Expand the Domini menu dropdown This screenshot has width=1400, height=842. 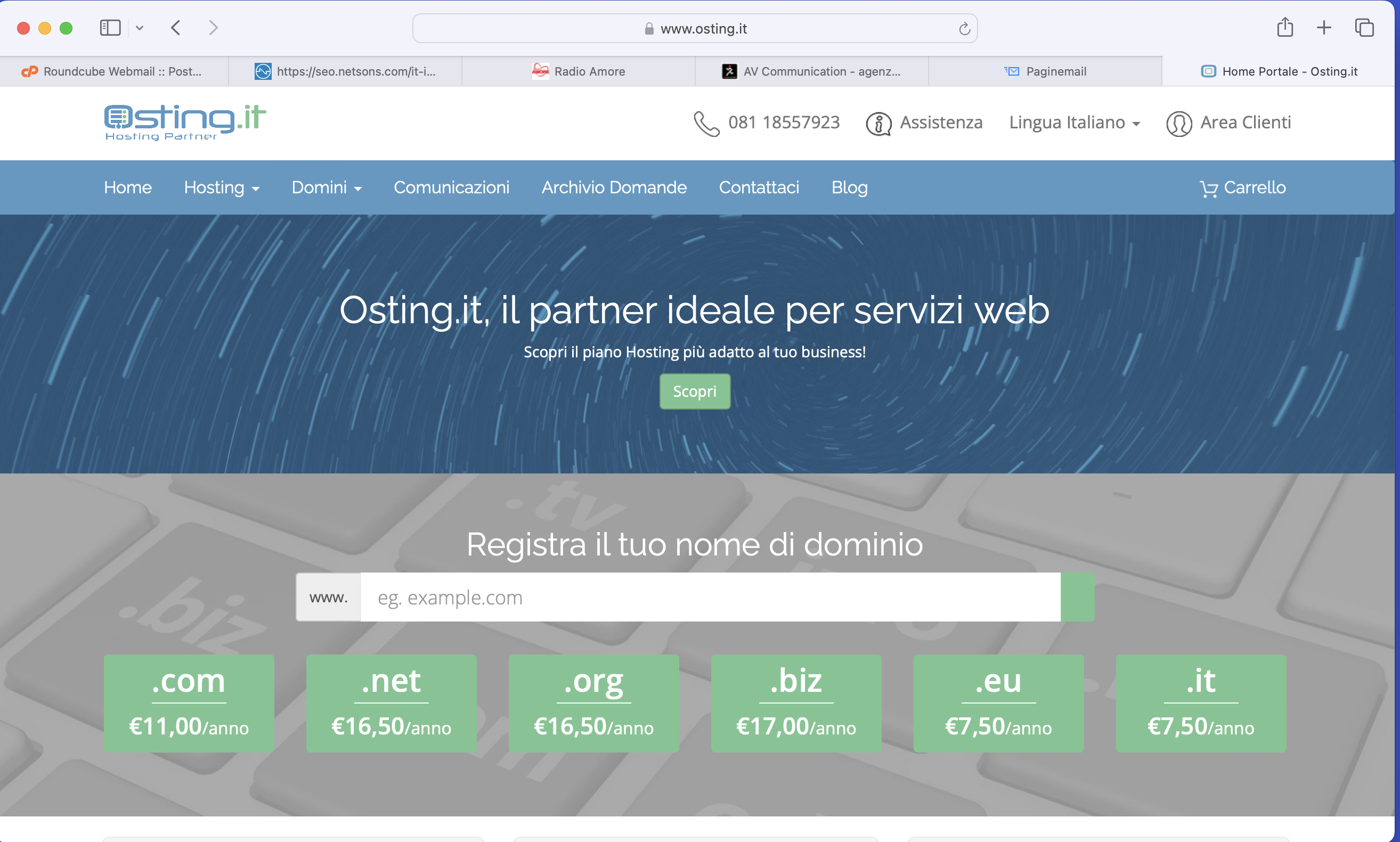pyautogui.click(x=327, y=188)
